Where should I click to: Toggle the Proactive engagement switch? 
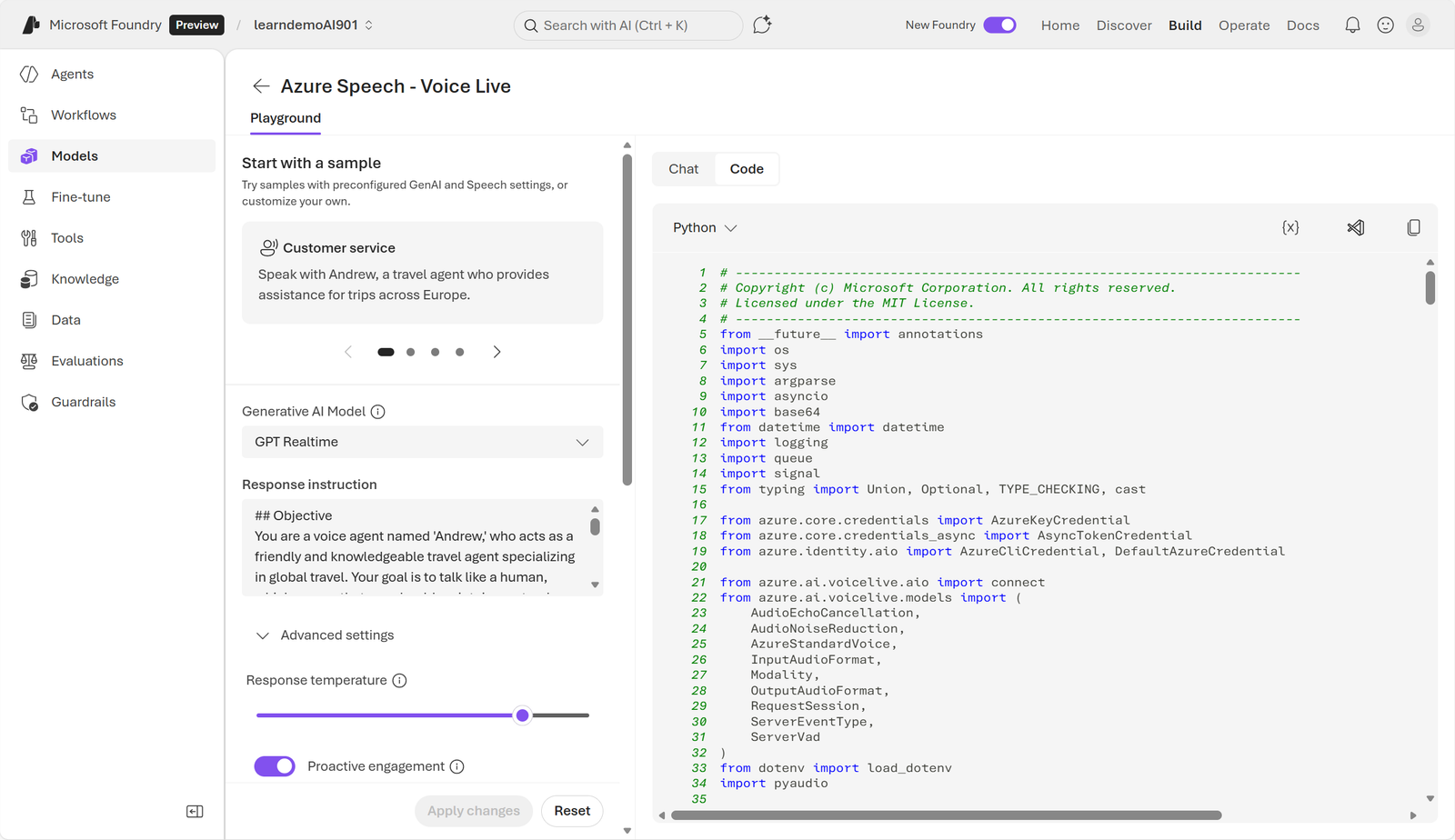coord(275,766)
